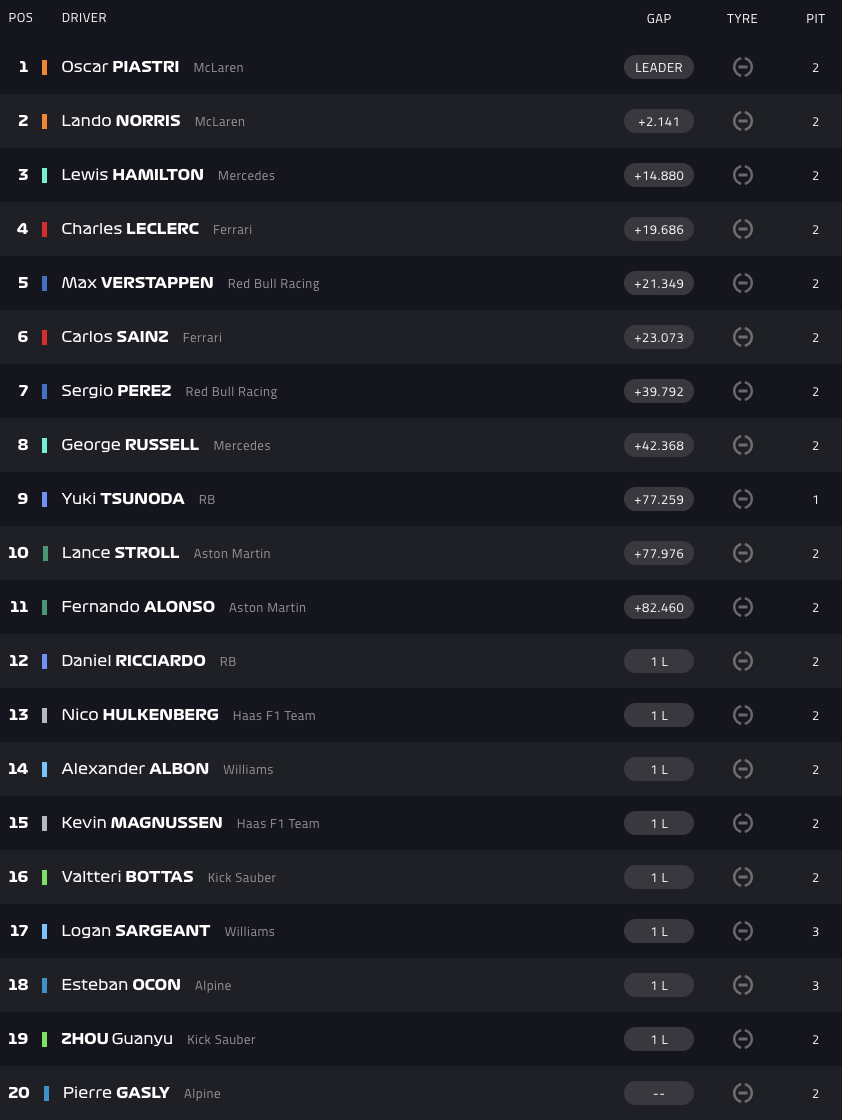Select the LEADER gap badge
Viewport: 842px width, 1120px height.
(x=659, y=67)
